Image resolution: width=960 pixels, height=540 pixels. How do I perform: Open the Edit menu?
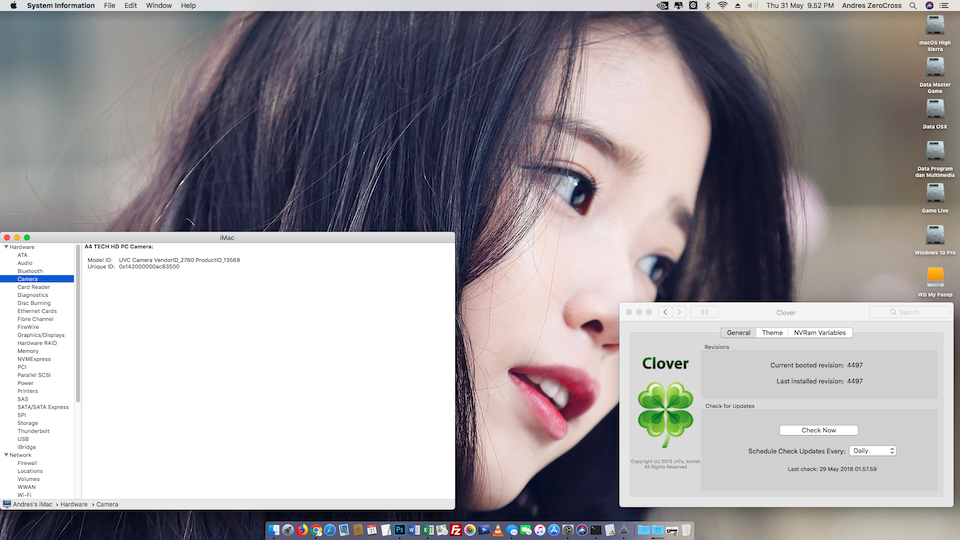click(x=130, y=6)
